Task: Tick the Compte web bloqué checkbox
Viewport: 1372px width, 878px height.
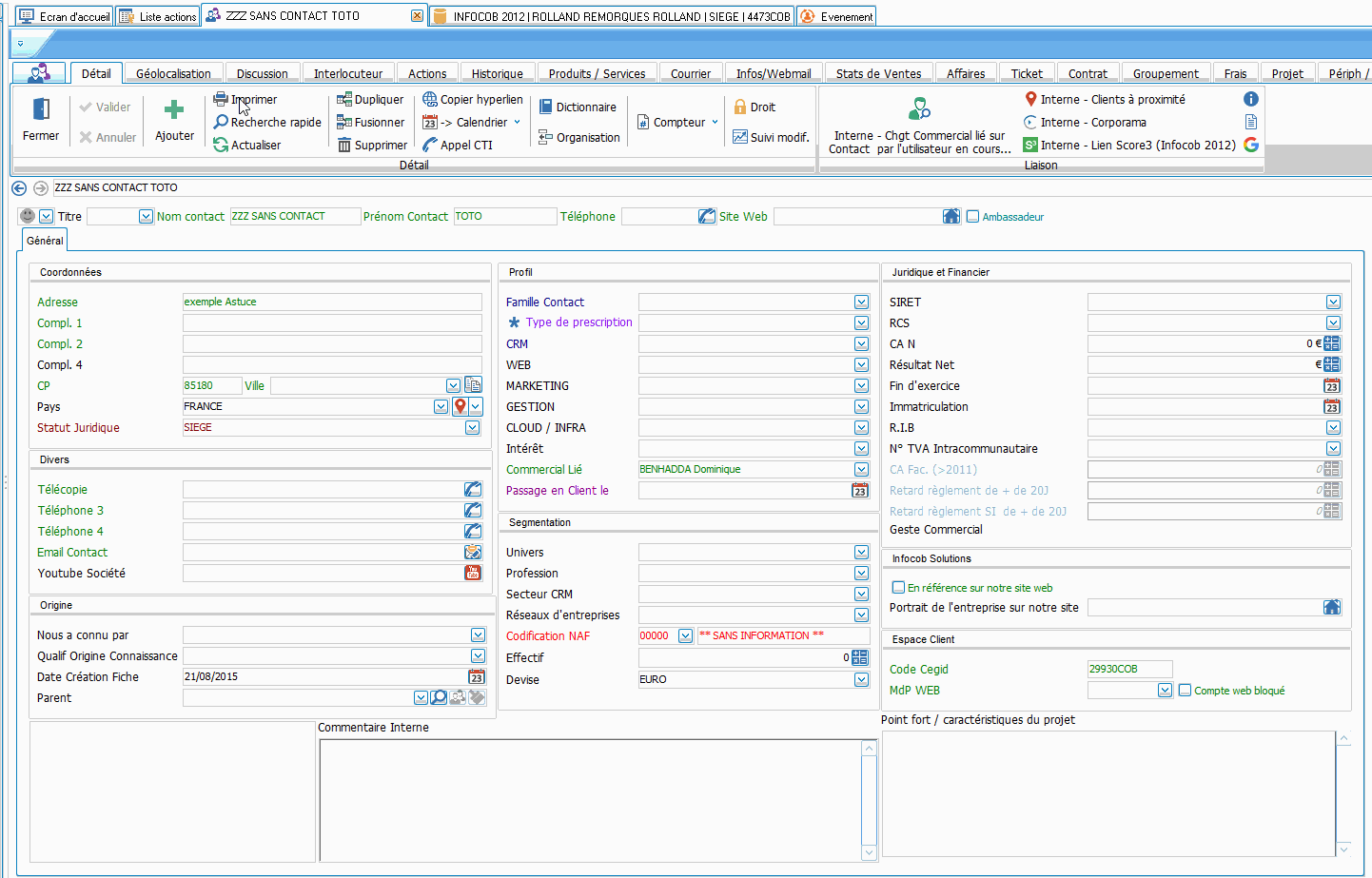Action: (1185, 691)
